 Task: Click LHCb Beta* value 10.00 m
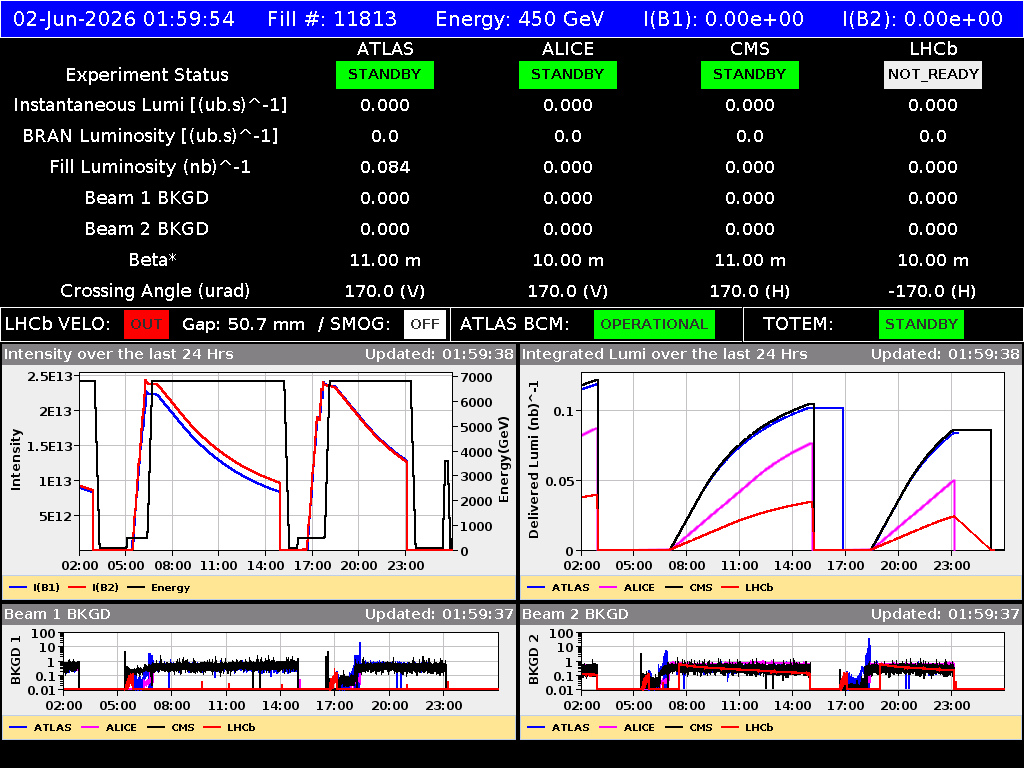pyautogui.click(x=933, y=261)
